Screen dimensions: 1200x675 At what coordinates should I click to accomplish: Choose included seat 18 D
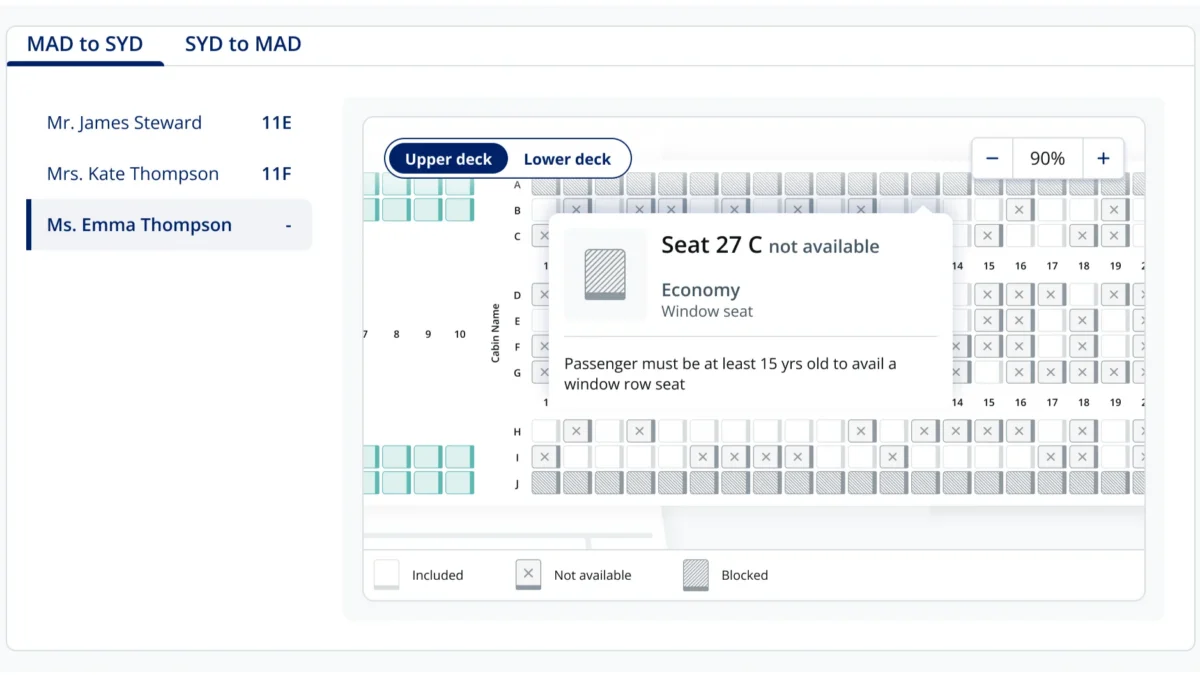1083,295
